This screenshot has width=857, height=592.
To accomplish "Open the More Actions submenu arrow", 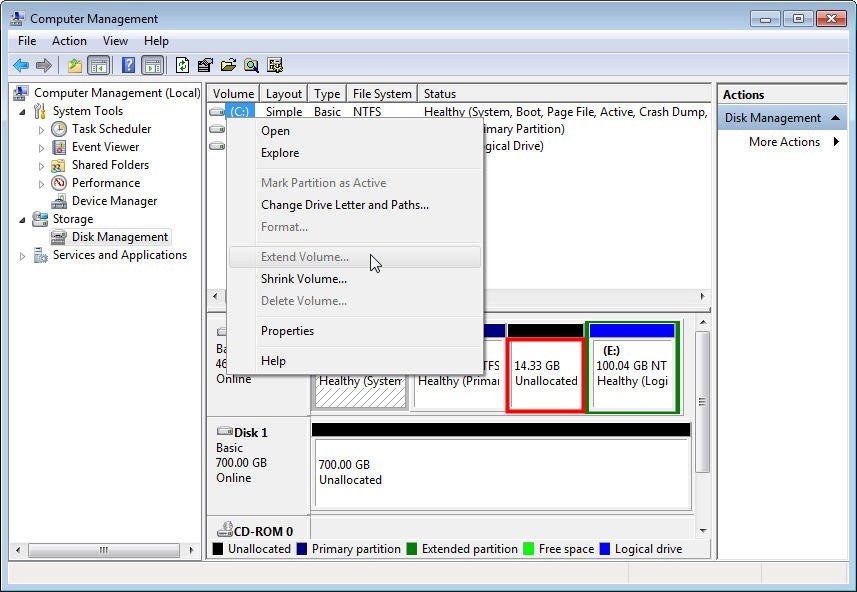I will (x=836, y=142).
